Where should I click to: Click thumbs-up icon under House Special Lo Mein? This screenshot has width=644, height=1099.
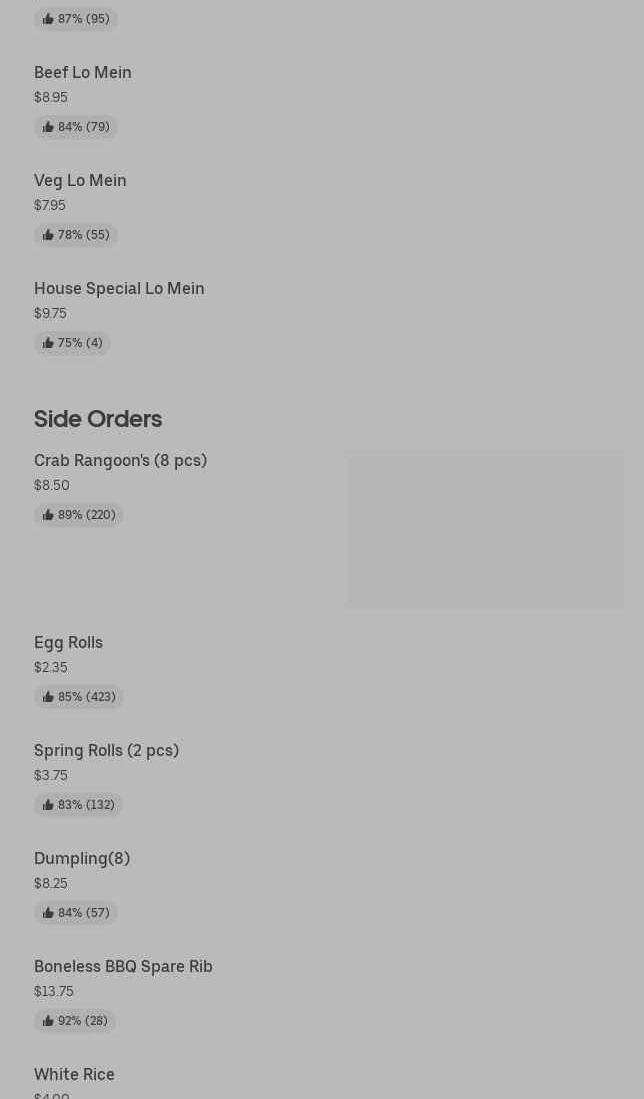point(48,343)
